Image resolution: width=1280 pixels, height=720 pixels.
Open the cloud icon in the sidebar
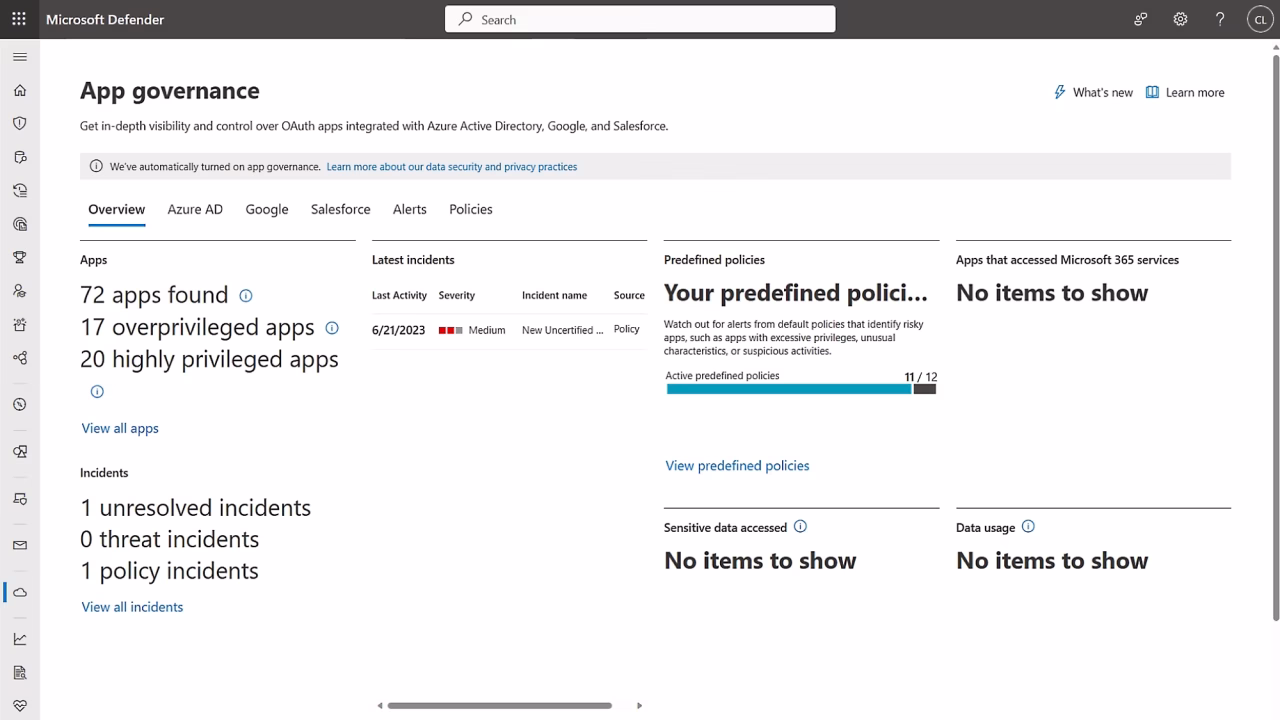coord(20,592)
